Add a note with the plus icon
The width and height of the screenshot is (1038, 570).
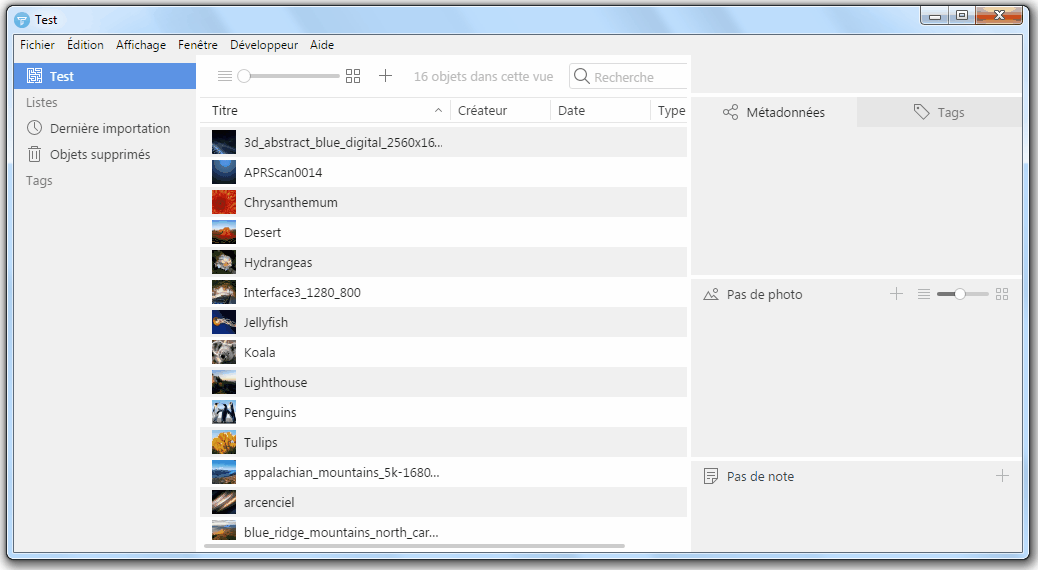click(1002, 475)
